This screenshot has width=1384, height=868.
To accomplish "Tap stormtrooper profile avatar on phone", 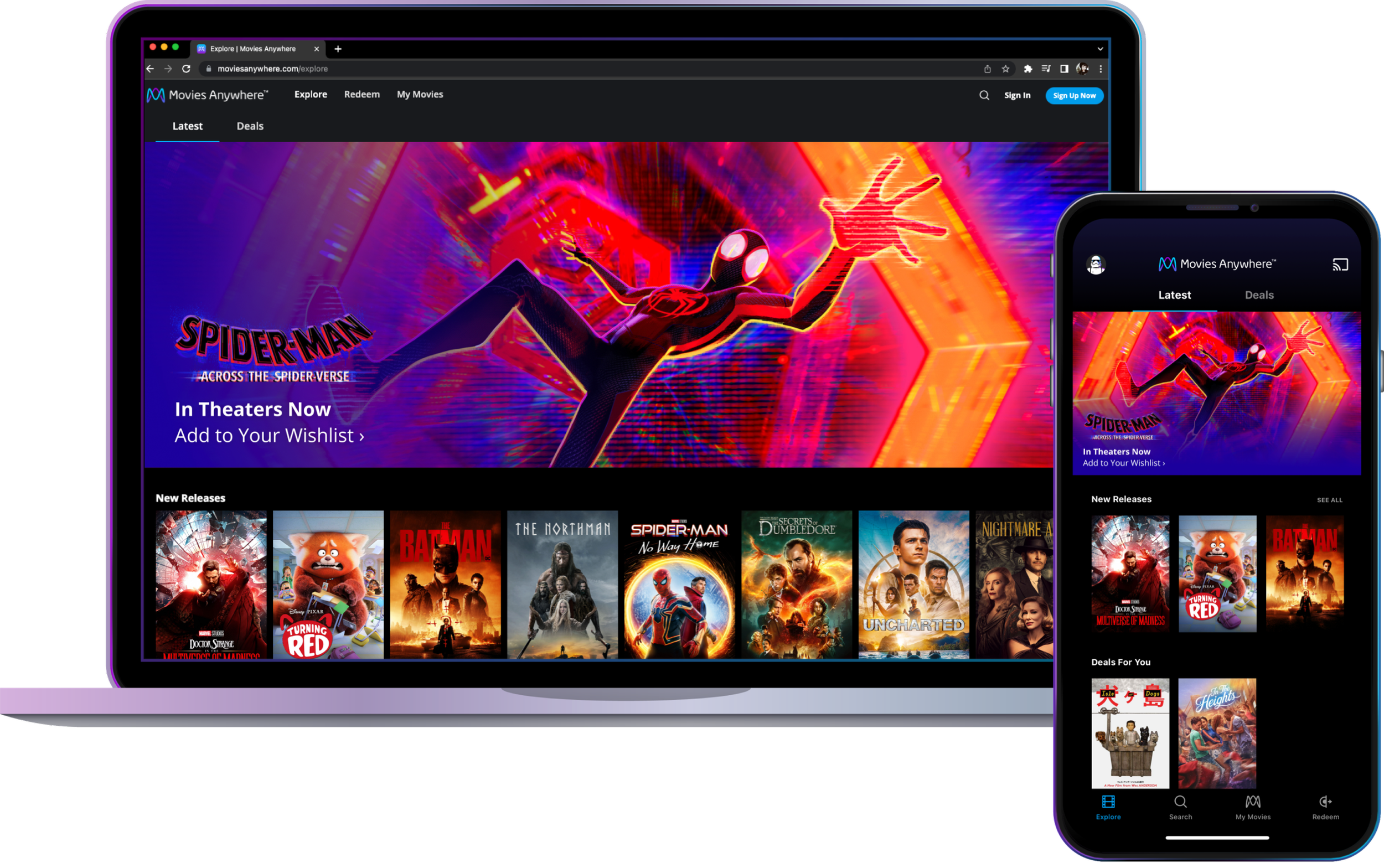I will [x=1096, y=265].
